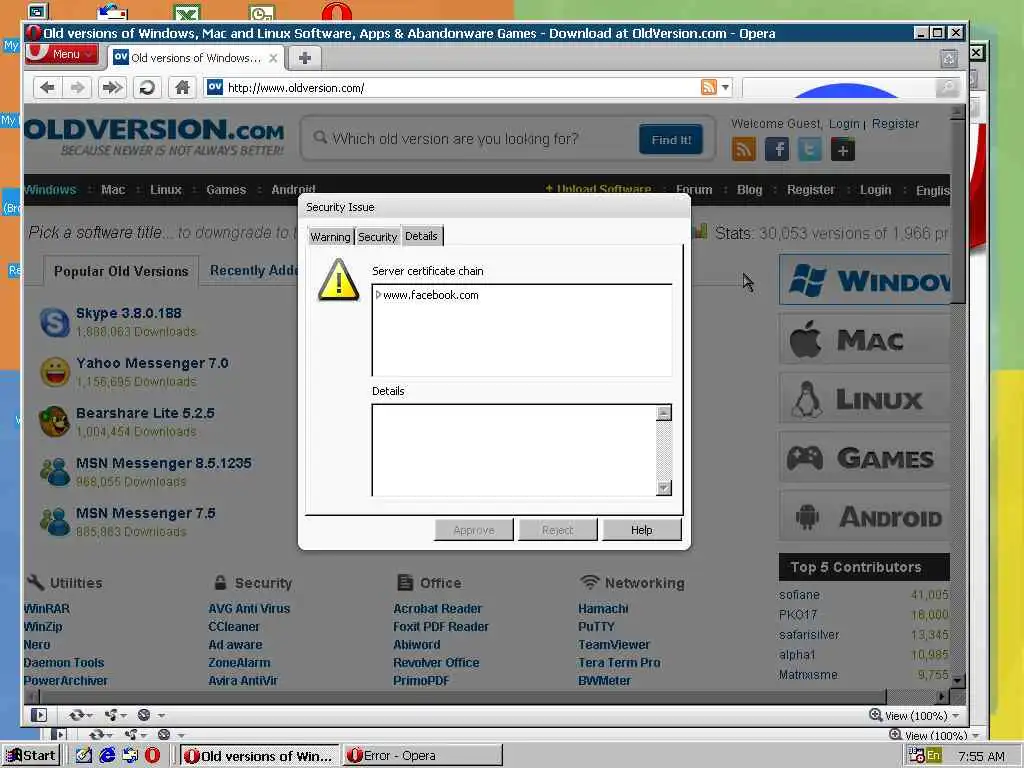The height and width of the screenshot is (768, 1024).
Task: Select the Details tab in Security Issue
Action: click(421, 236)
